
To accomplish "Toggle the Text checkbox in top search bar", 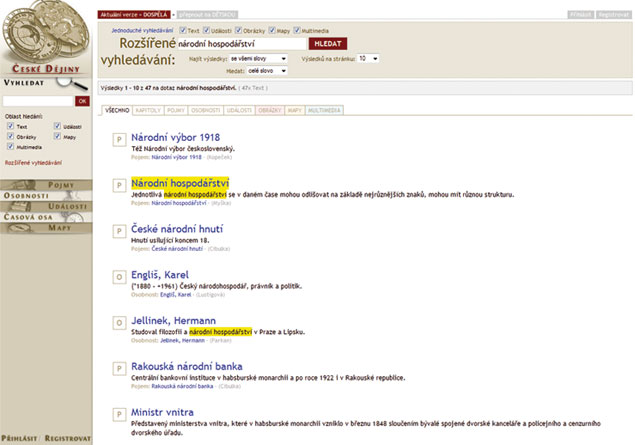I will (183, 31).
